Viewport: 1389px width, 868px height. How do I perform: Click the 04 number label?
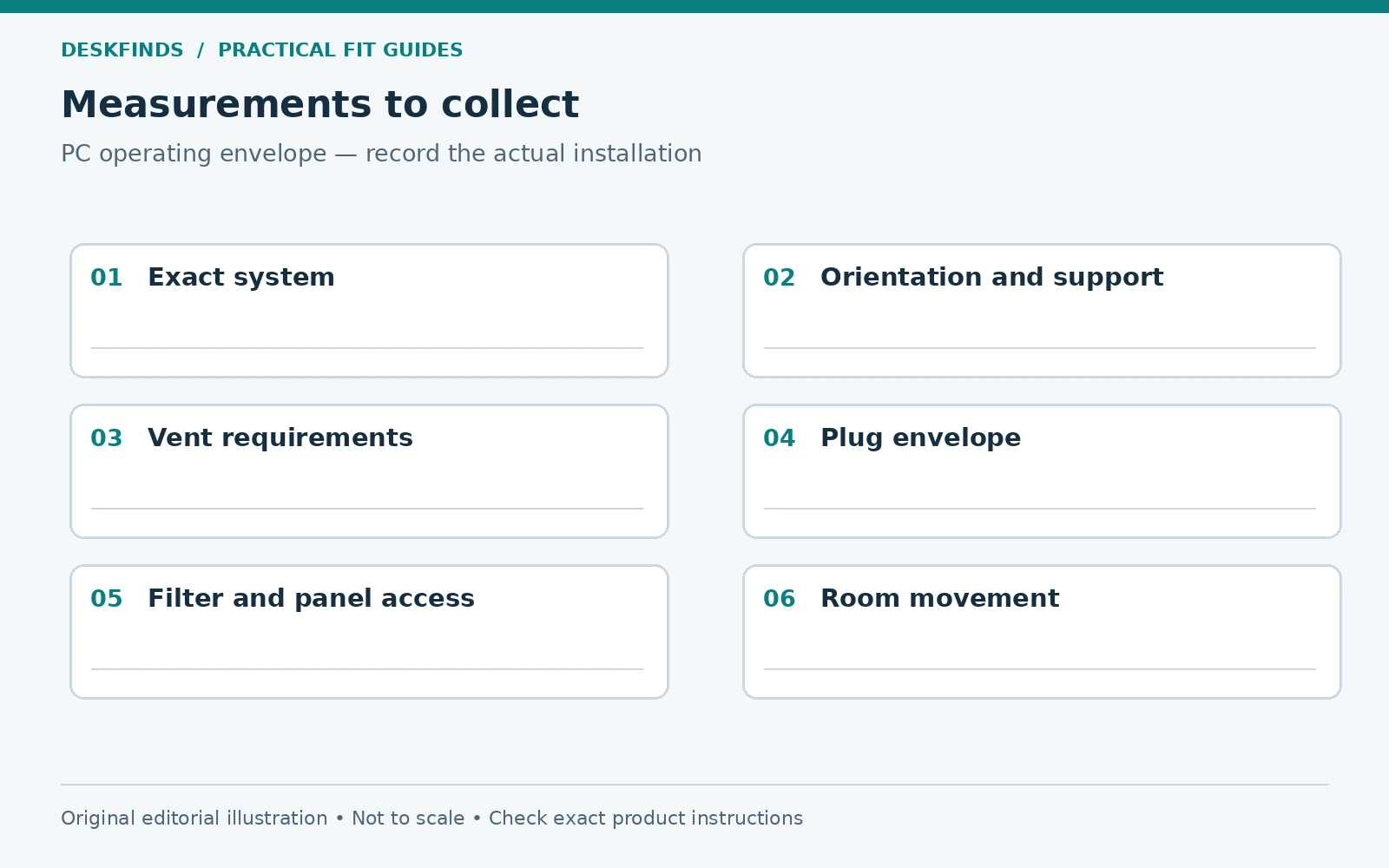[x=780, y=438]
